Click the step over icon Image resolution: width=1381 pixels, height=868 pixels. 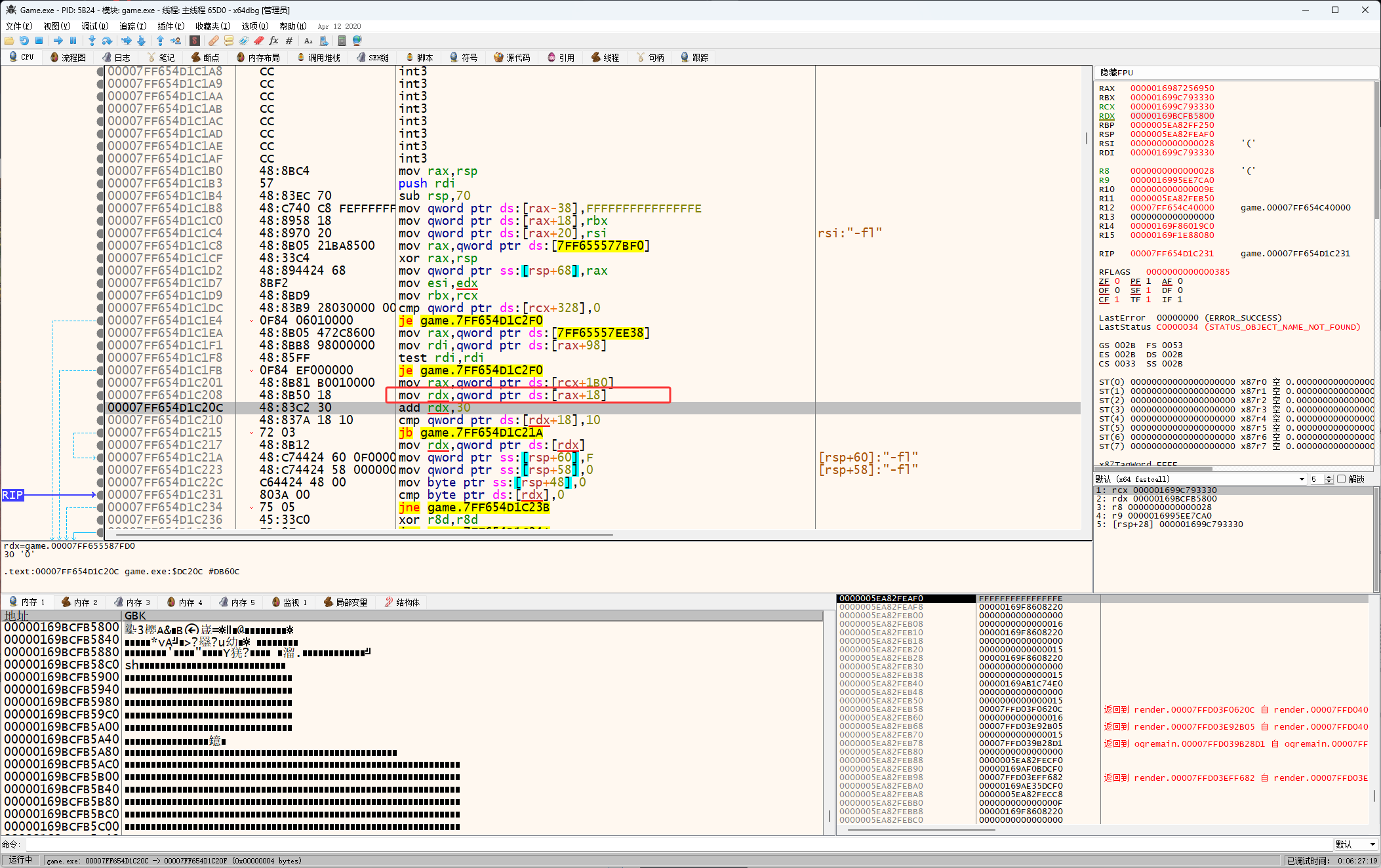point(107,41)
